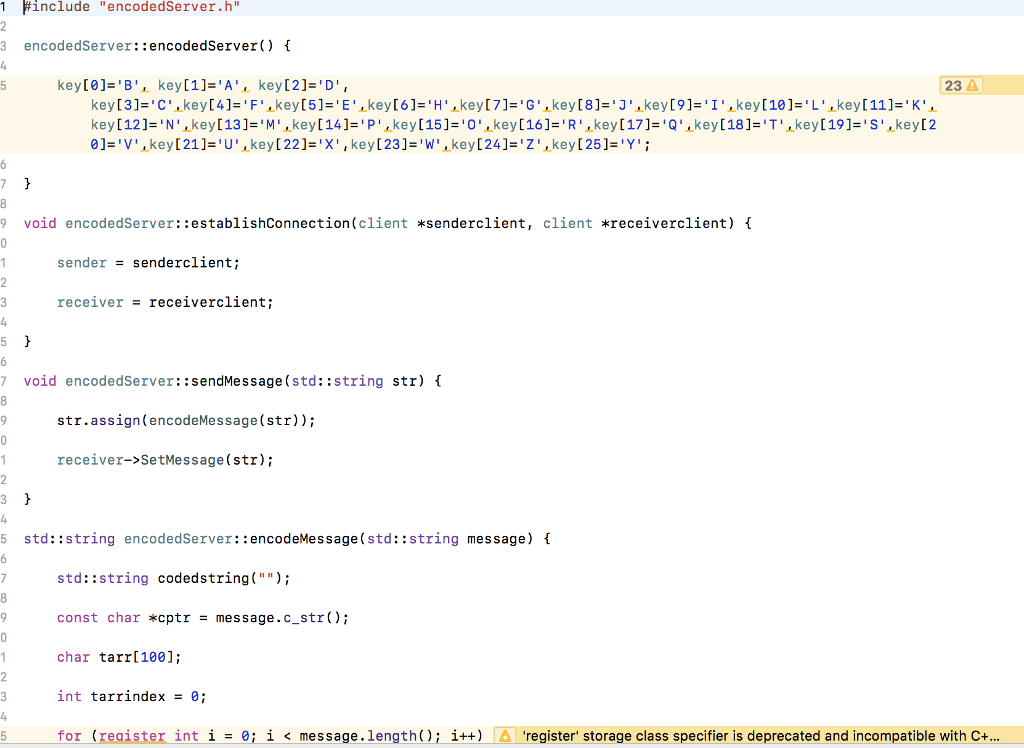Click key[25]='Y' assignment
This screenshot has width=1024, height=748.
pos(597,144)
